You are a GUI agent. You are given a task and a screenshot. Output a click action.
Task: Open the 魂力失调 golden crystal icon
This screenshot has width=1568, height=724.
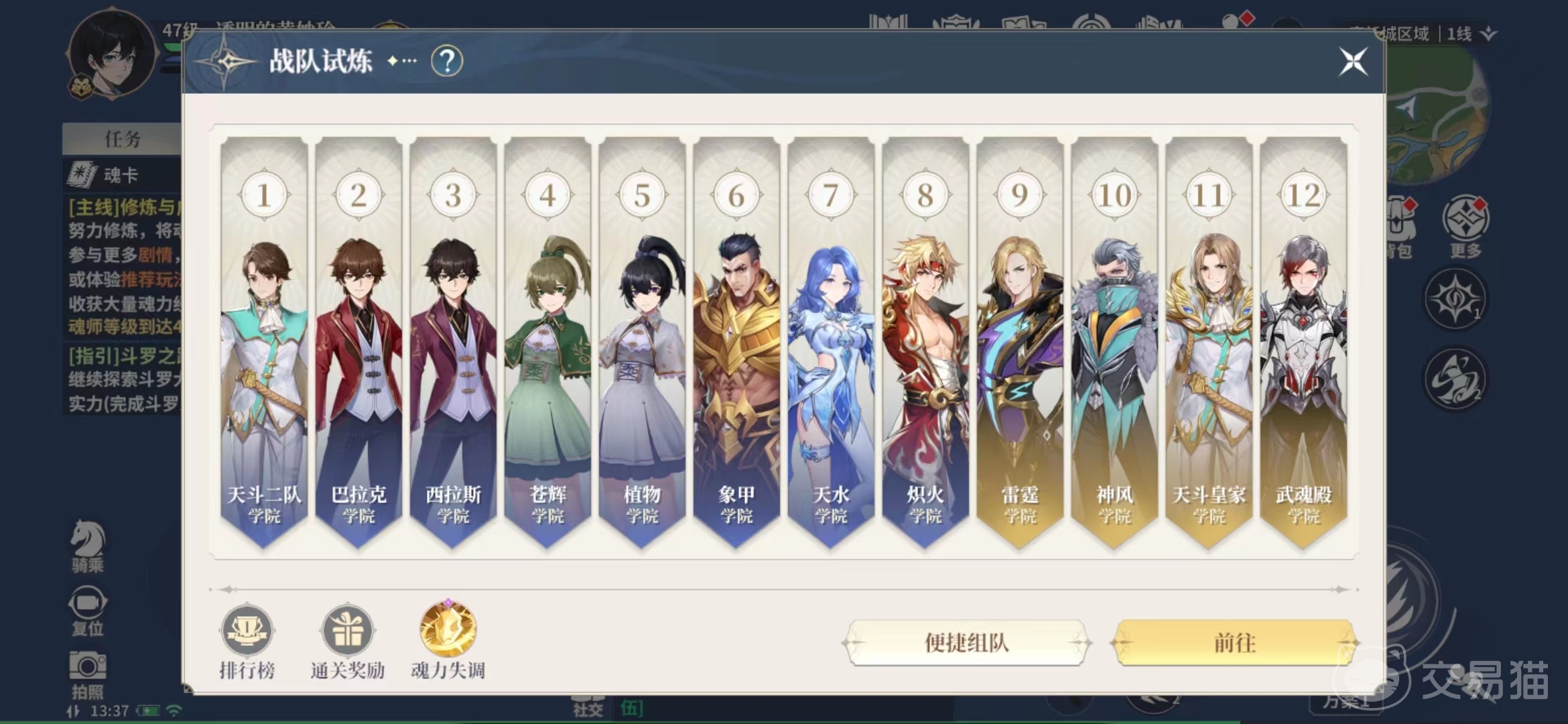(x=448, y=629)
